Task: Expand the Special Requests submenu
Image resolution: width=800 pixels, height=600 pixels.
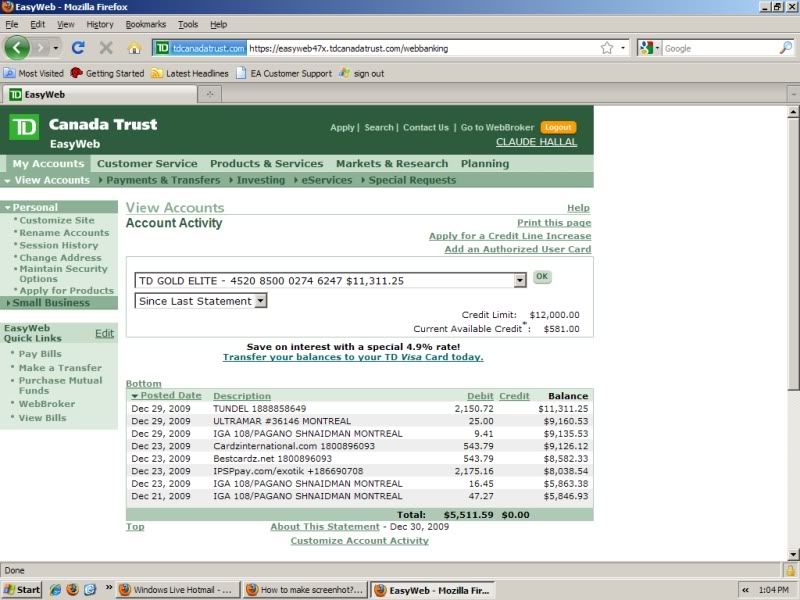Action: (x=409, y=180)
